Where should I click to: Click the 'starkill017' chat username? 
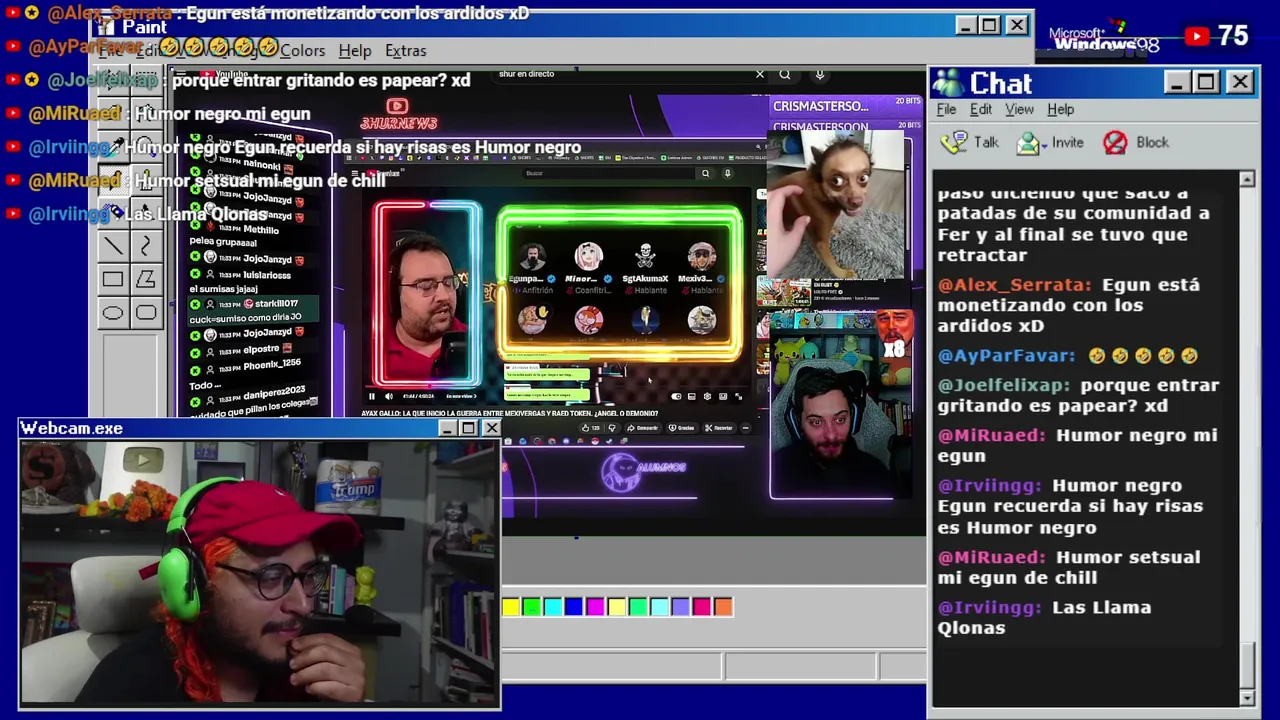tap(276, 303)
